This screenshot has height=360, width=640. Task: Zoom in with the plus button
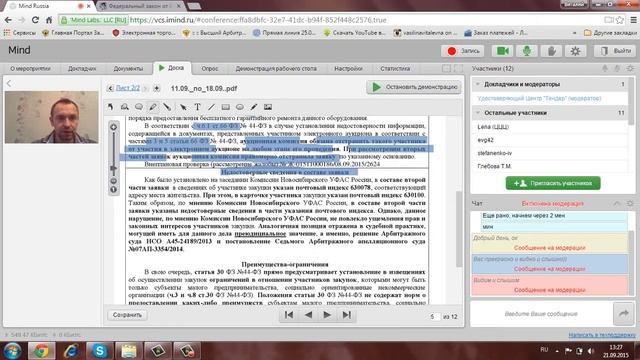click(x=113, y=127)
